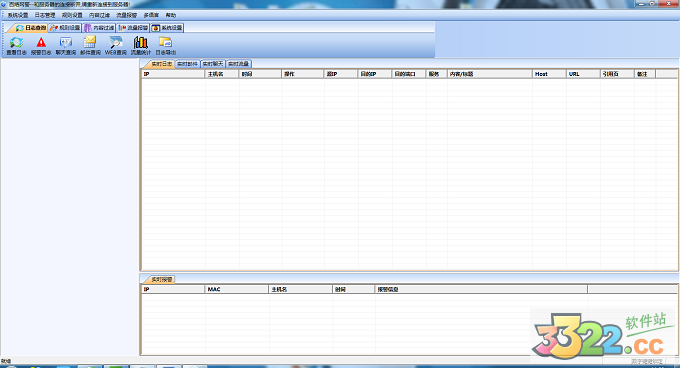The height and width of the screenshot is (368, 680).
Task: Click the 引用页 column header
Action: coord(617,74)
